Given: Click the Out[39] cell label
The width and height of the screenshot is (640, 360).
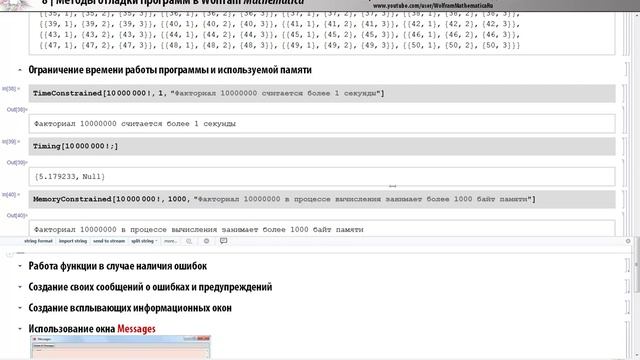Looking at the screenshot, I should pyautogui.click(x=17, y=162).
